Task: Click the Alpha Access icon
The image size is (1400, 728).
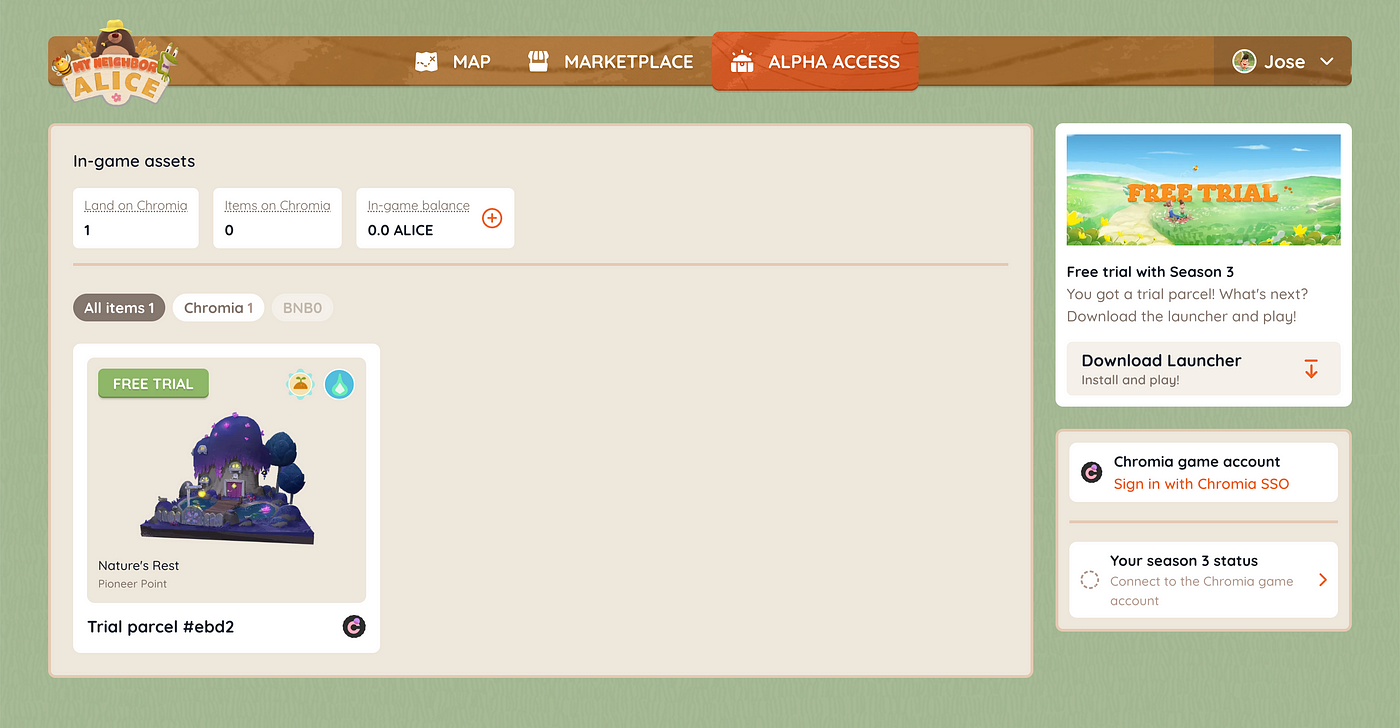Action: pos(742,62)
